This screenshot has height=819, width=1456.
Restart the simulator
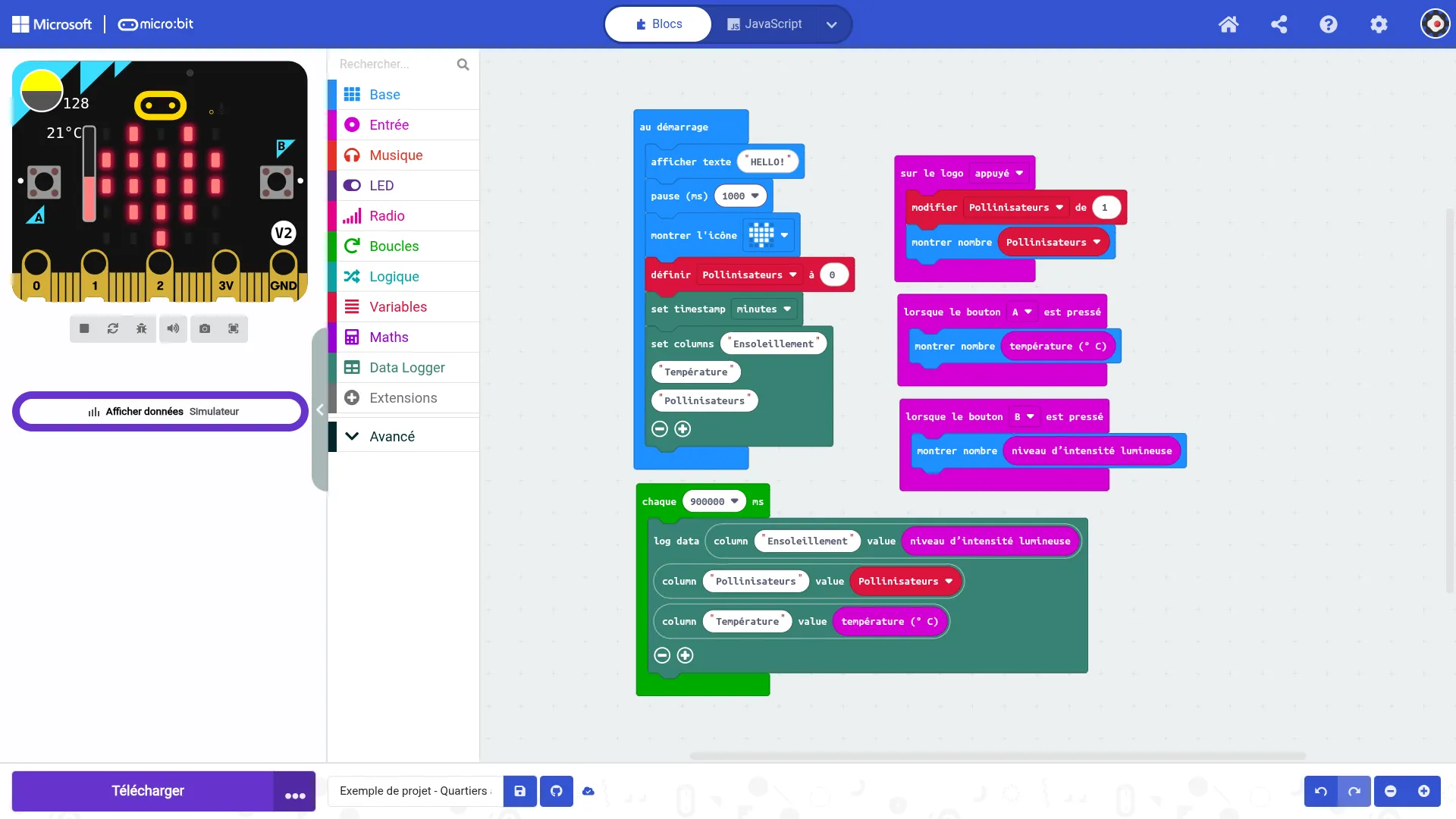click(113, 329)
